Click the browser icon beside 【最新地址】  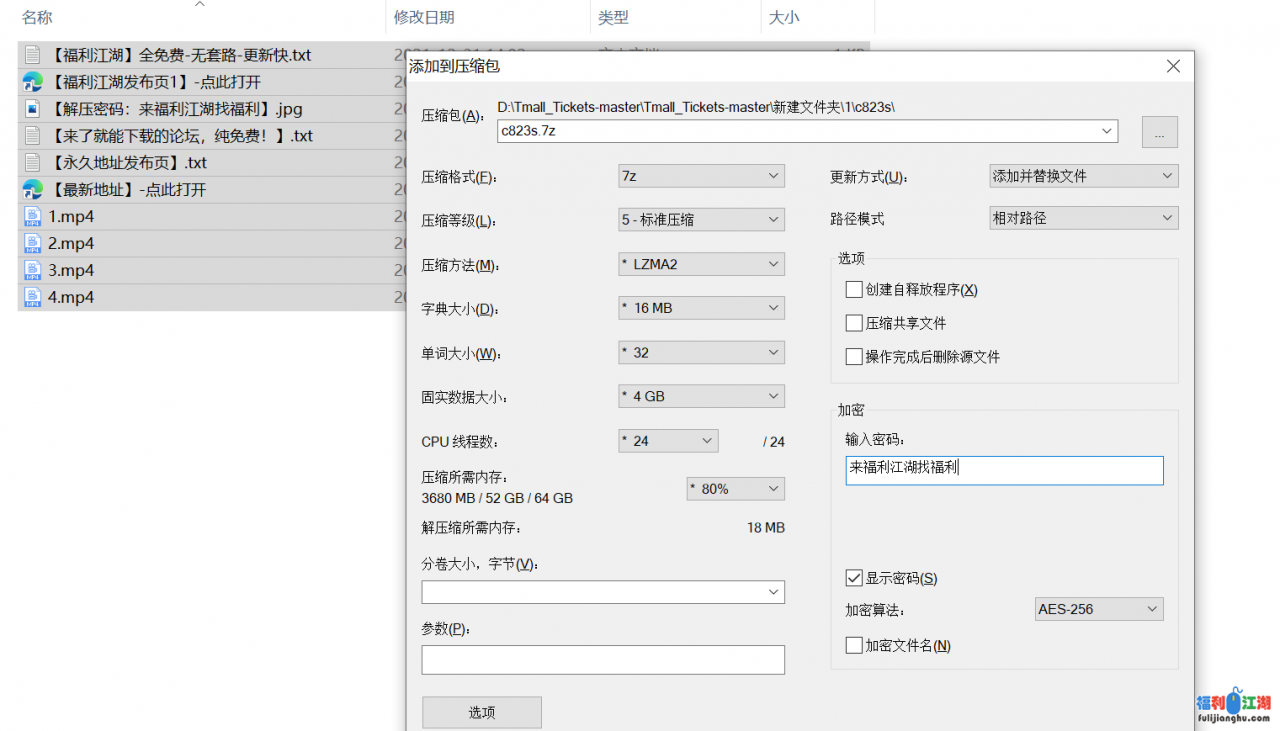pos(32,189)
